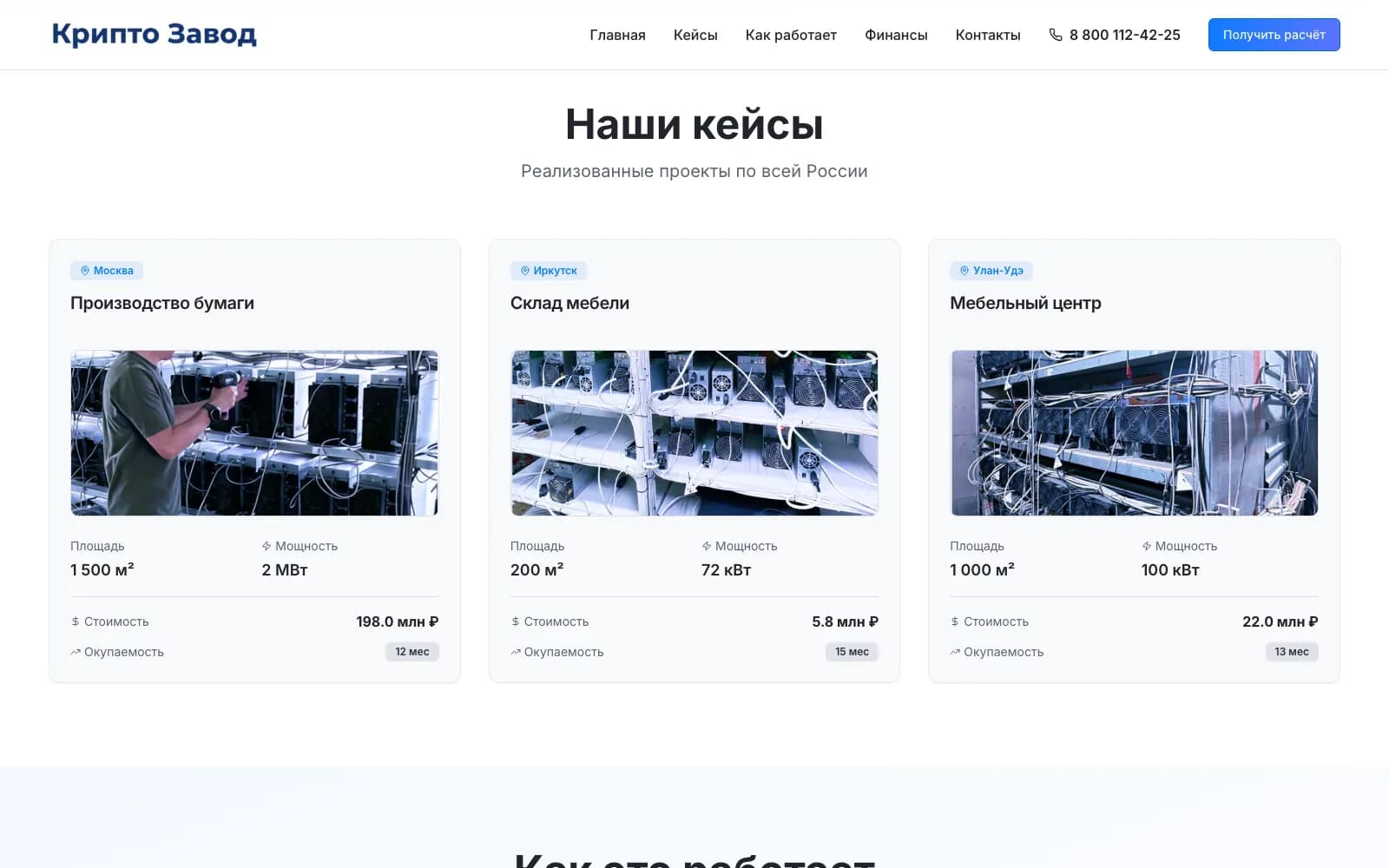Viewport: 1389px width, 868px height.
Task: Click the Крипто Завод logo
Action: pos(154,34)
